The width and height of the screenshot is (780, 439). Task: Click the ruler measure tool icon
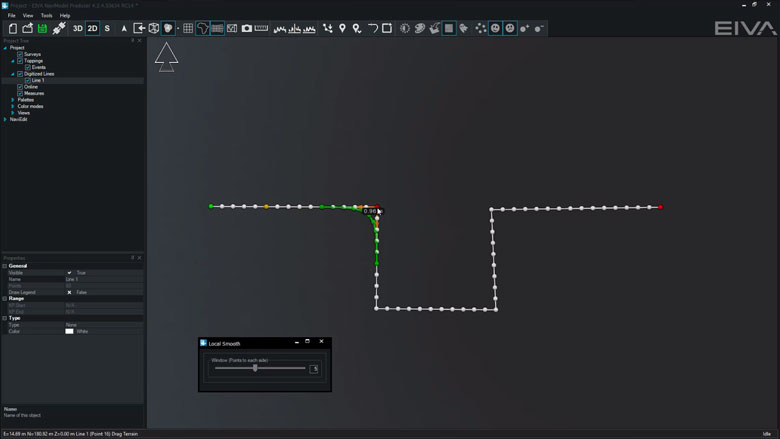pyautogui.click(x=262, y=28)
